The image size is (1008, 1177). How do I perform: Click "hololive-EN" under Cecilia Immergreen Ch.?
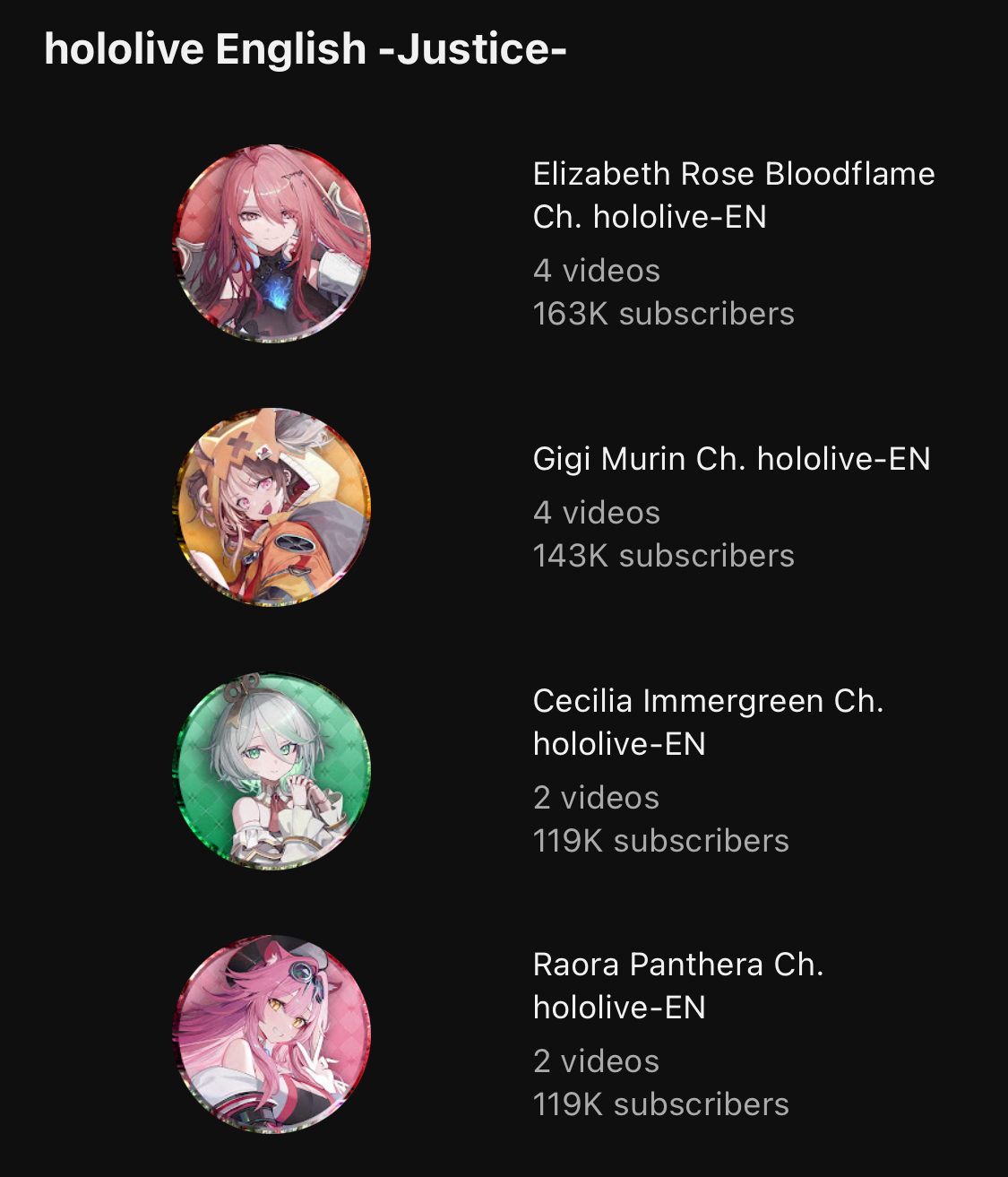click(x=619, y=744)
